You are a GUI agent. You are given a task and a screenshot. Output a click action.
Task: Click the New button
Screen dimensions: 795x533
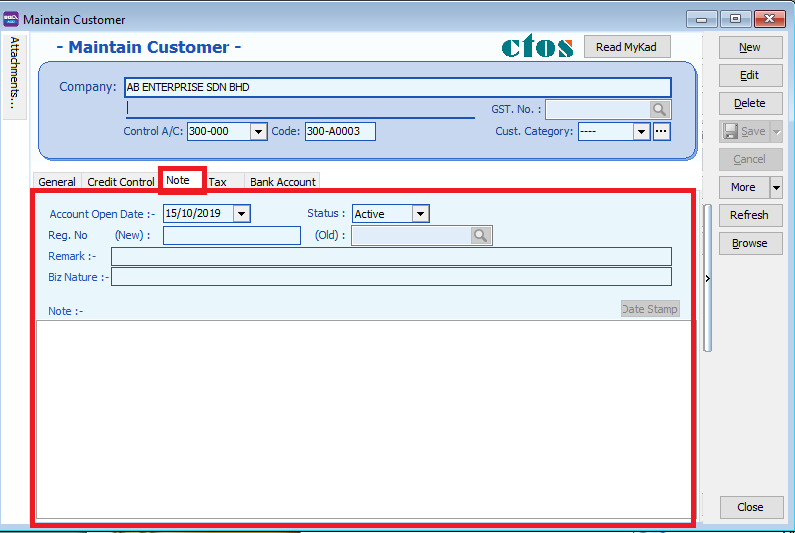749,47
